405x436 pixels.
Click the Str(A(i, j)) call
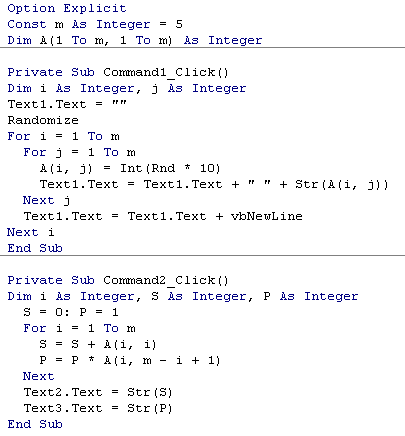(342, 184)
